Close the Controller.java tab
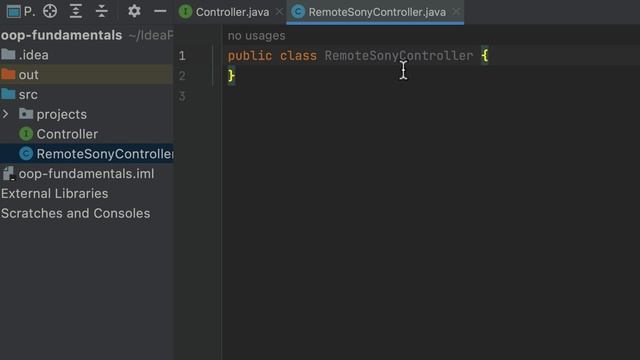Screen dimensions: 640x360 click(x=279, y=12)
